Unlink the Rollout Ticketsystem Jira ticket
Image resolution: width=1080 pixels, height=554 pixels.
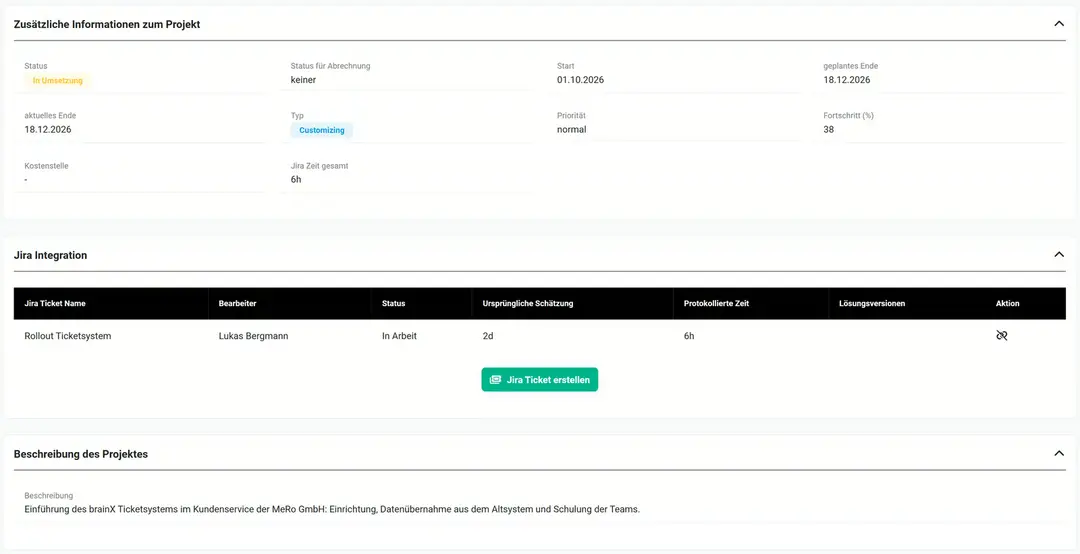1001,336
